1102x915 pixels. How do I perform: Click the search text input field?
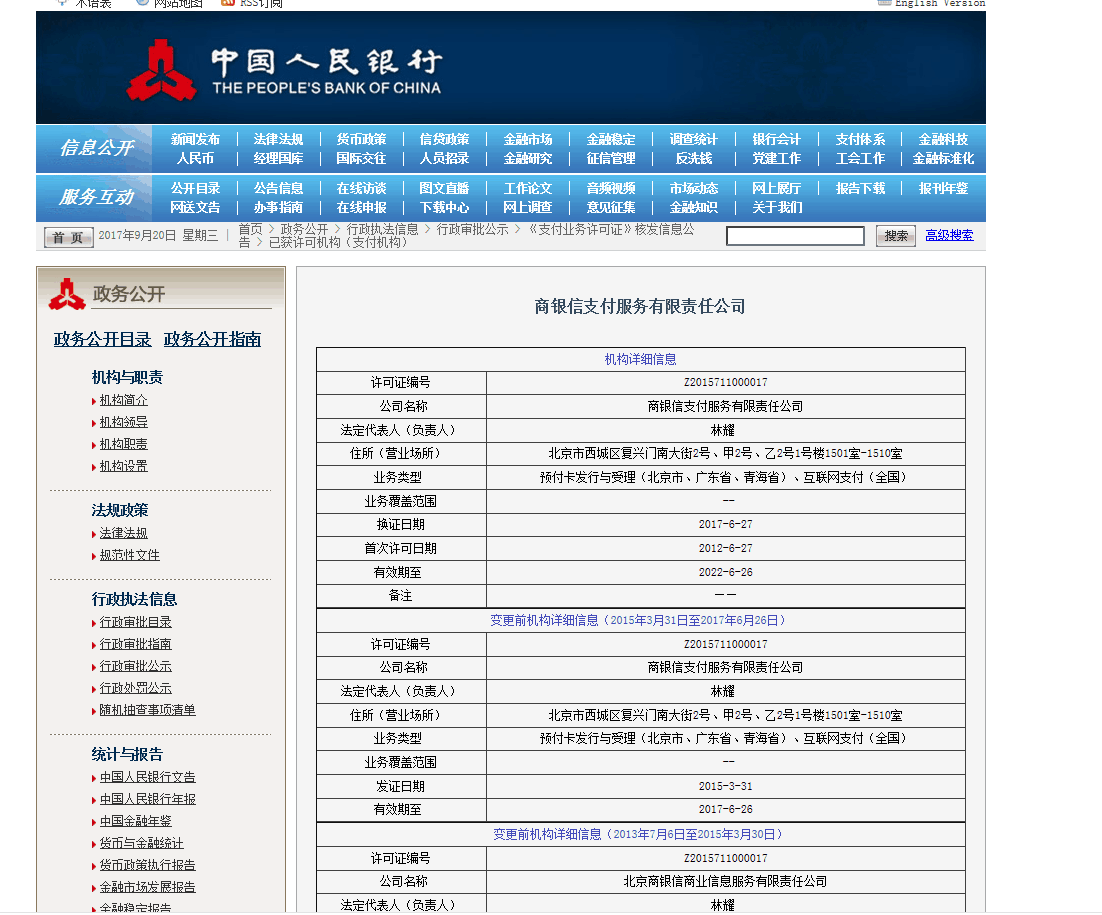[795, 235]
